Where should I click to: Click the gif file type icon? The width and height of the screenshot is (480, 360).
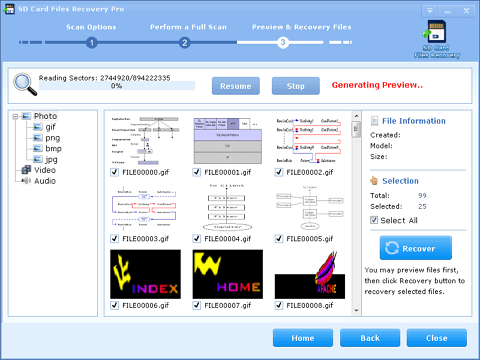click(x=38, y=127)
